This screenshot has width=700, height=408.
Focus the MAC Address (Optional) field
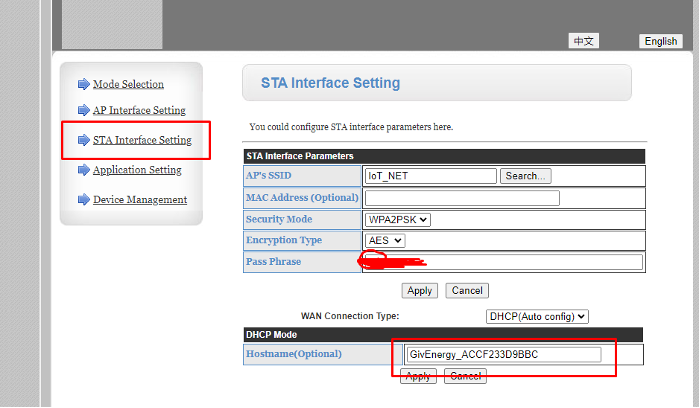462,198
